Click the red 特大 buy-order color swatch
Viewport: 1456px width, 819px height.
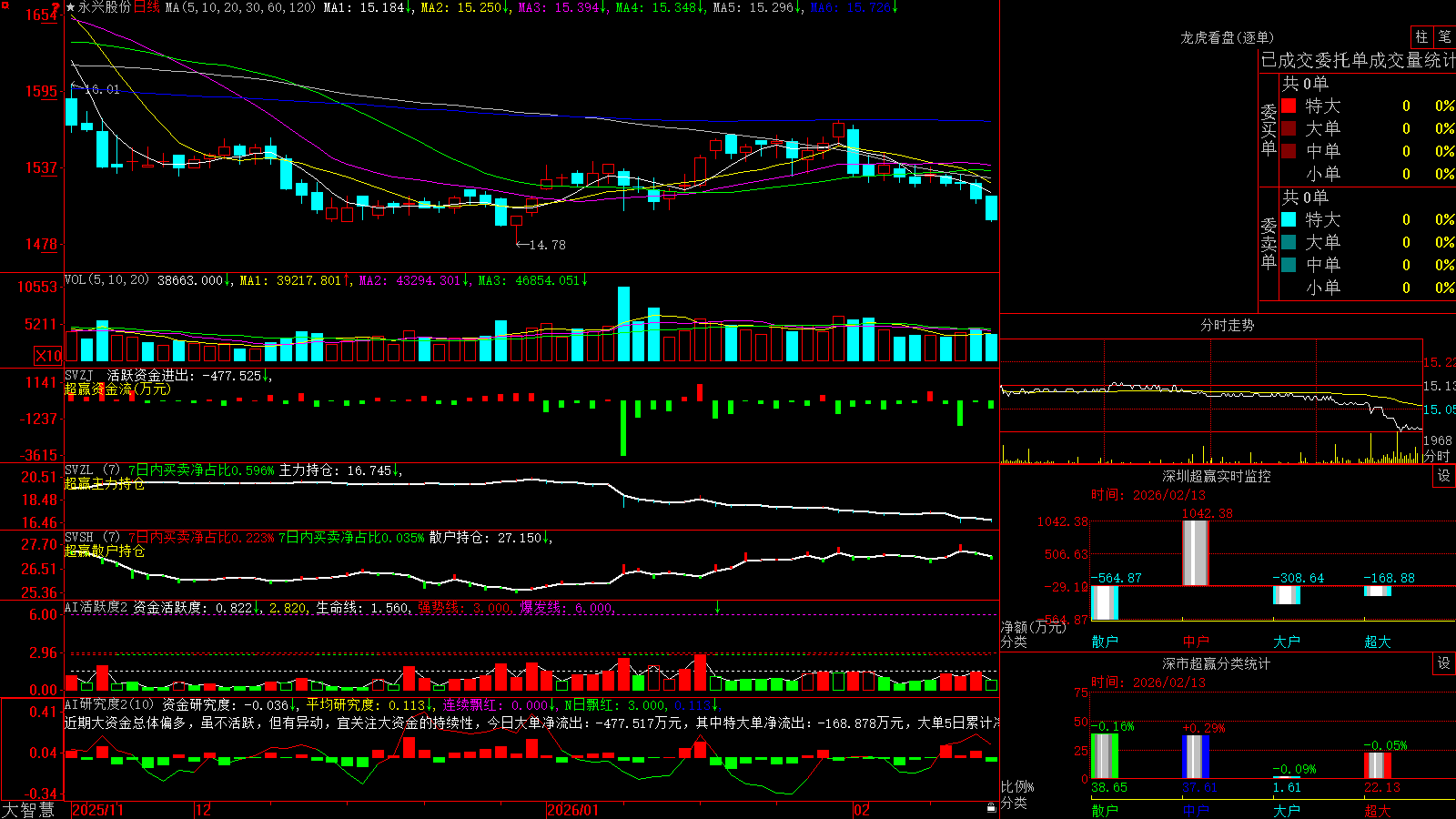click(1289, 106)
